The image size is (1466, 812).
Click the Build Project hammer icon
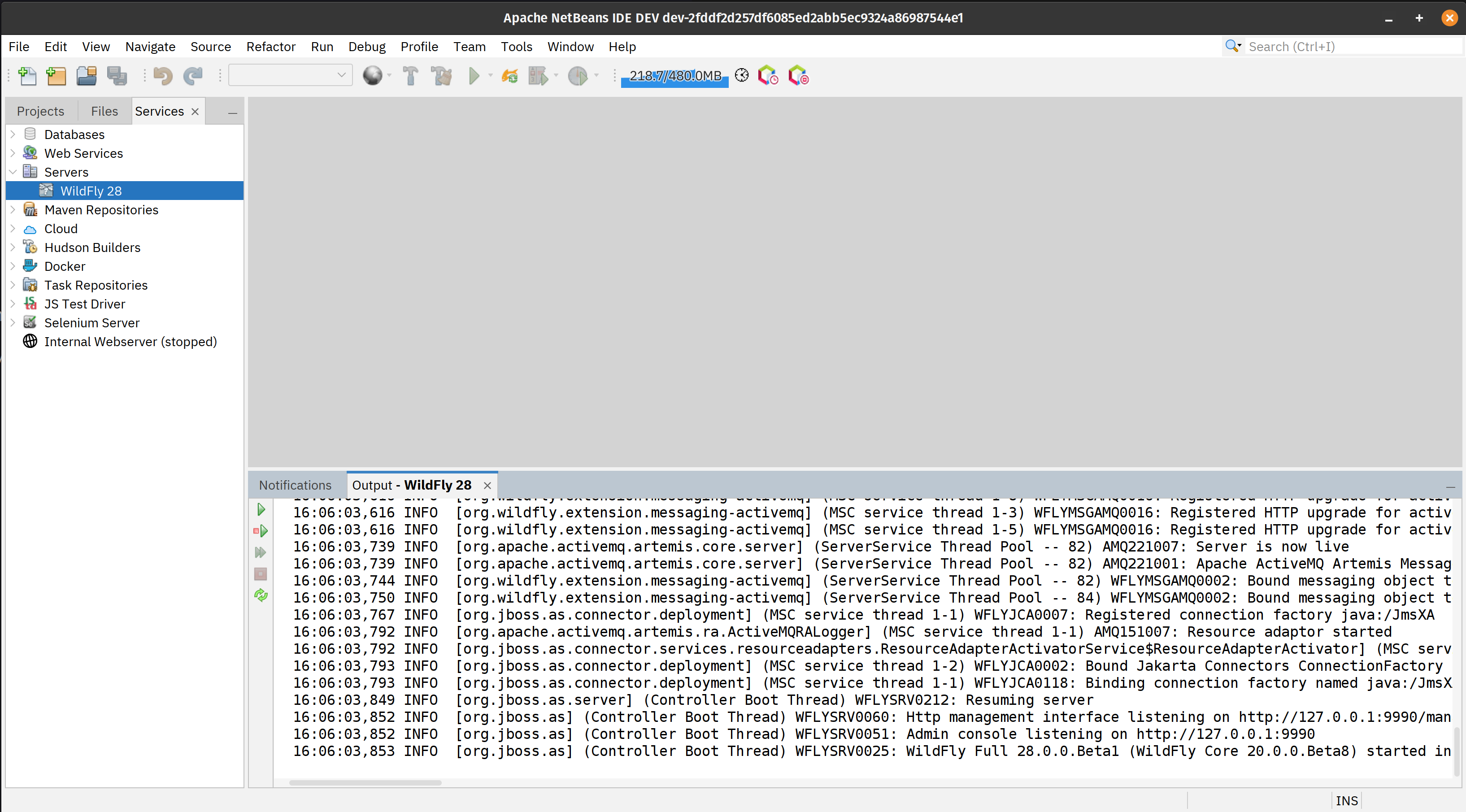pos(410,76)
